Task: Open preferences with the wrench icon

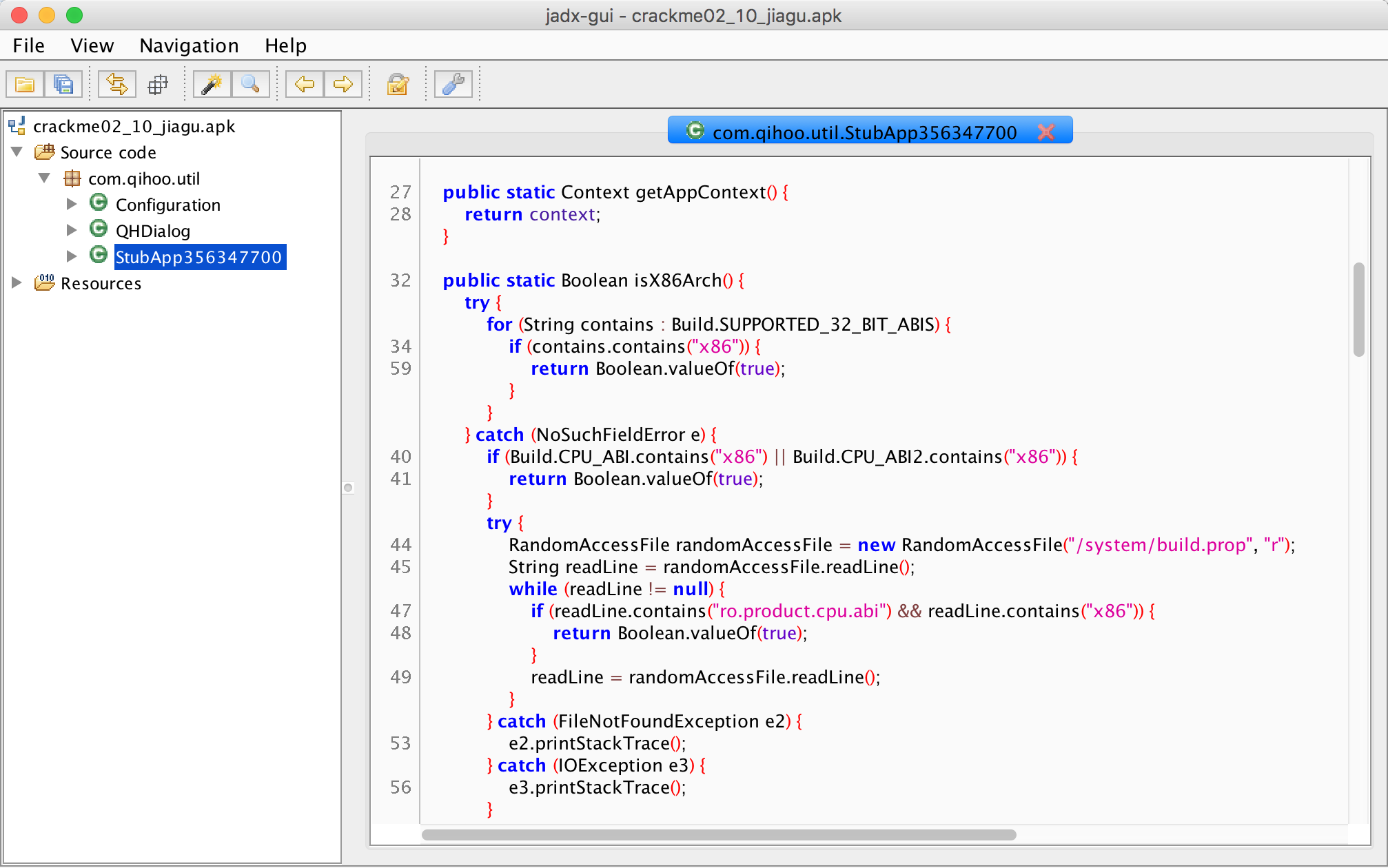Action: [453, 85]
